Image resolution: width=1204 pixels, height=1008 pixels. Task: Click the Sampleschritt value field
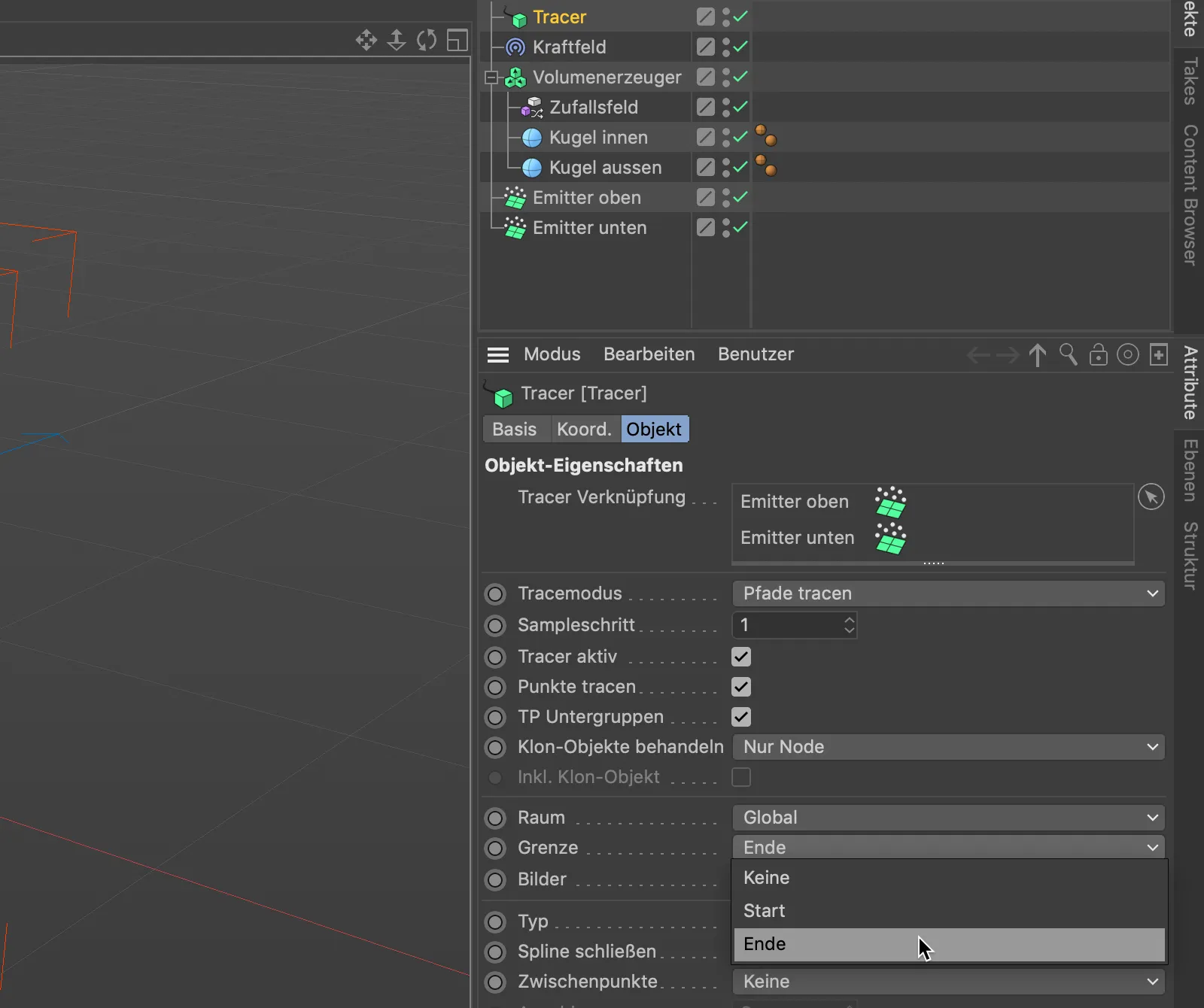pyautogui.click(x=788, y=625)
